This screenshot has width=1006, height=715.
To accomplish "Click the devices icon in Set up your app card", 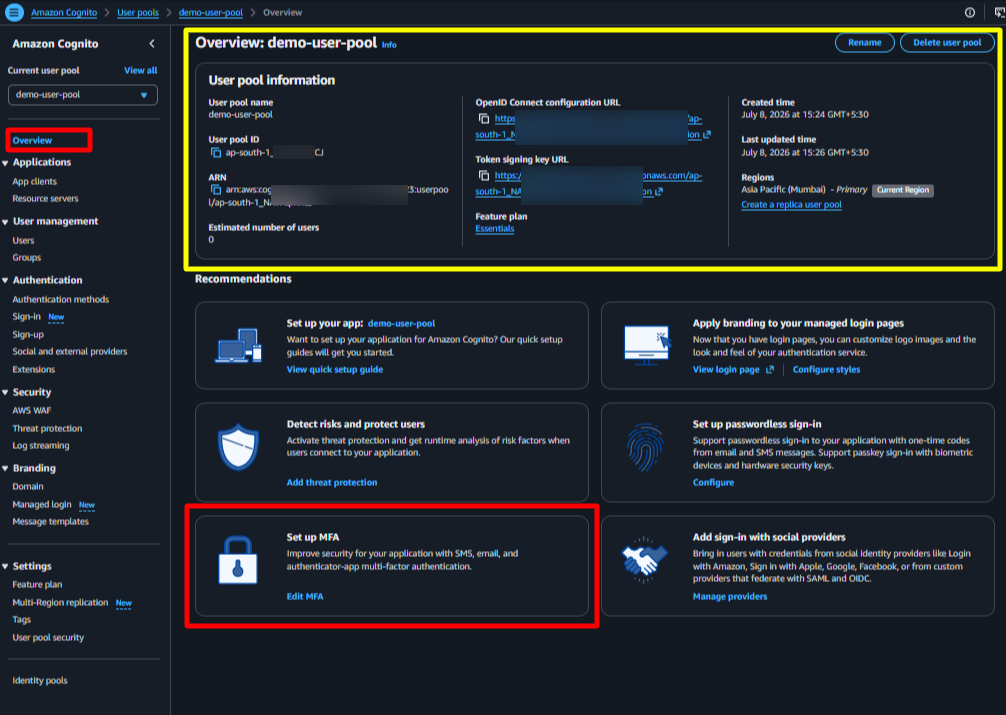I will [x=239, y=345].
